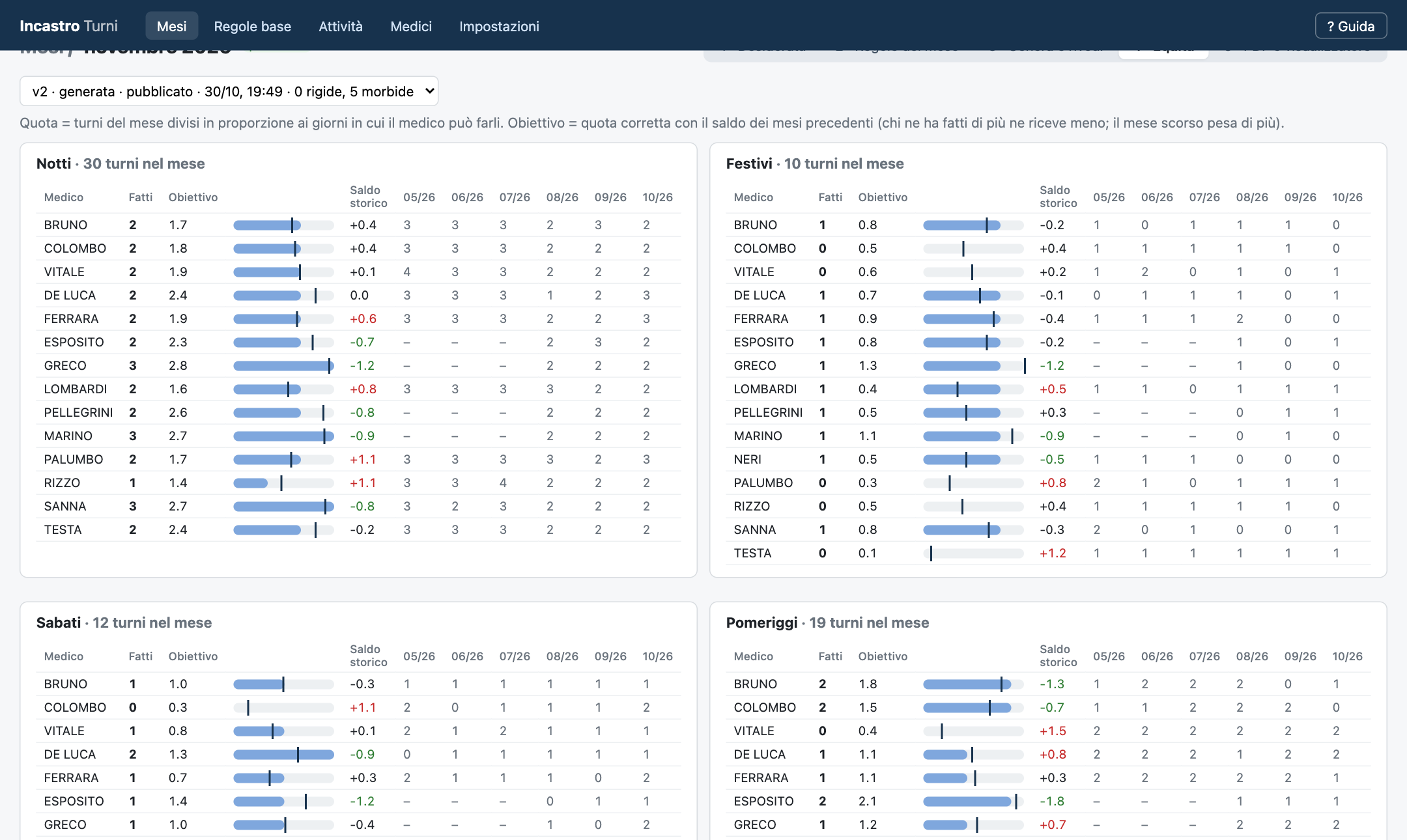Image resolution: width=1407 pixels, height=840 pixels.
Task: Click MARINO's objective 1.1 in Festivi
Action: [x=868, y=436]
